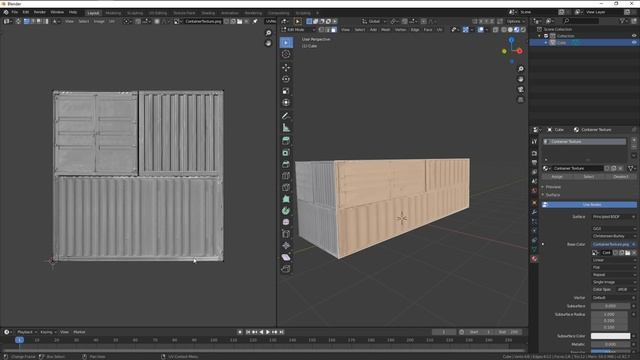Open the Mesh menu in viewport header
This screenshot has height=360, width=640.
pos(385,30)
